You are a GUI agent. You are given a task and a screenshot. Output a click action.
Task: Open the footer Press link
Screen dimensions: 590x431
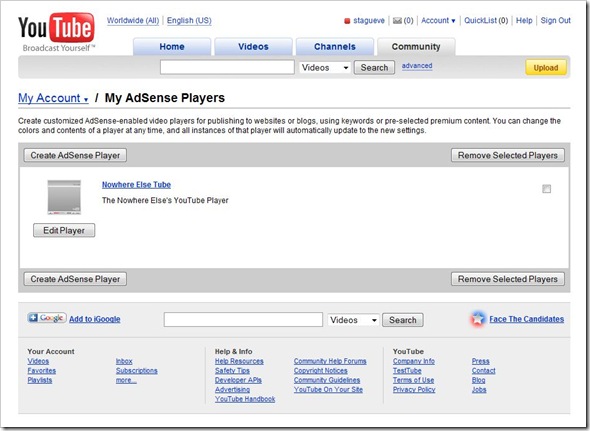pyautogui.click(x=481, y=361)
